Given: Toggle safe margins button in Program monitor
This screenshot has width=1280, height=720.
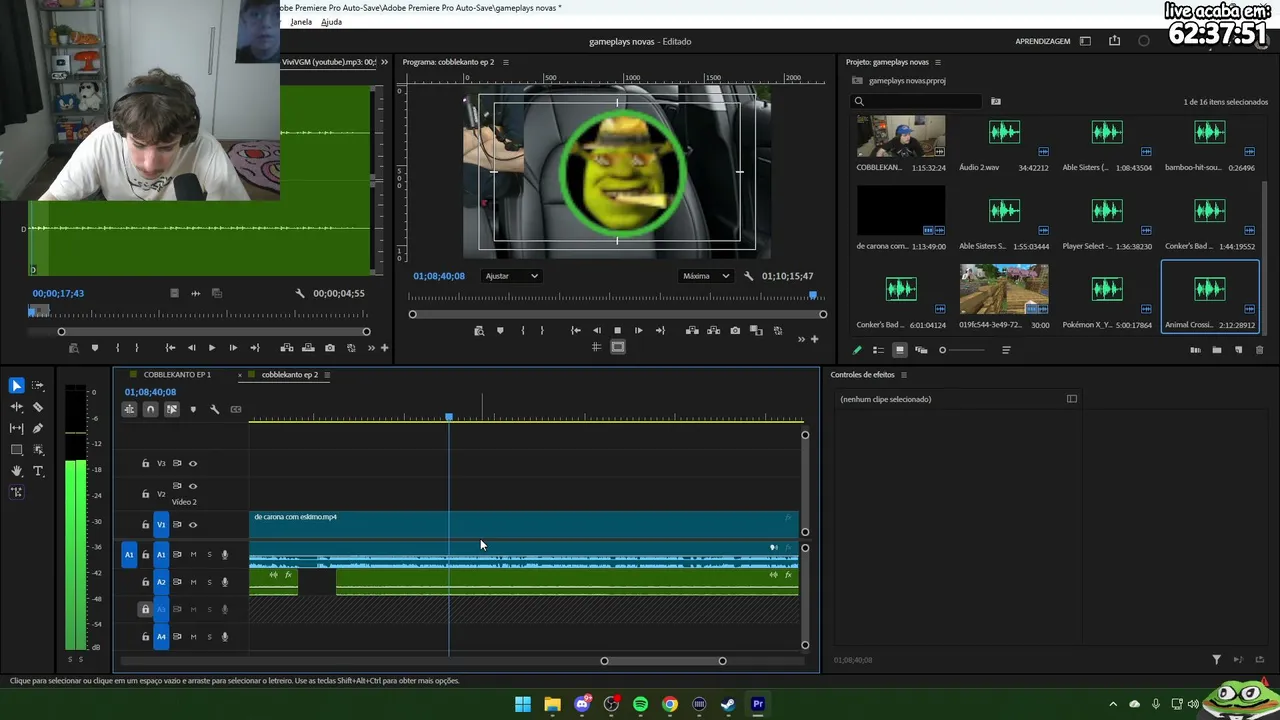Looking at the screenshot, I should pos(618,347).
